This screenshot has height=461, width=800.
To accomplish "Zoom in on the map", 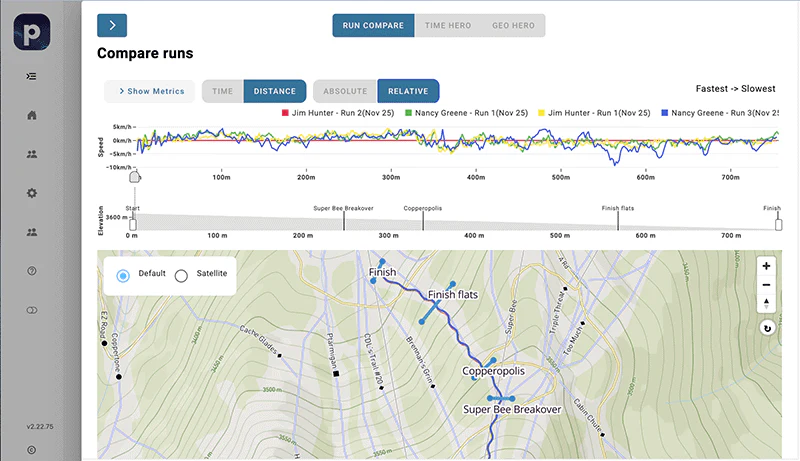I will (766, 266).
